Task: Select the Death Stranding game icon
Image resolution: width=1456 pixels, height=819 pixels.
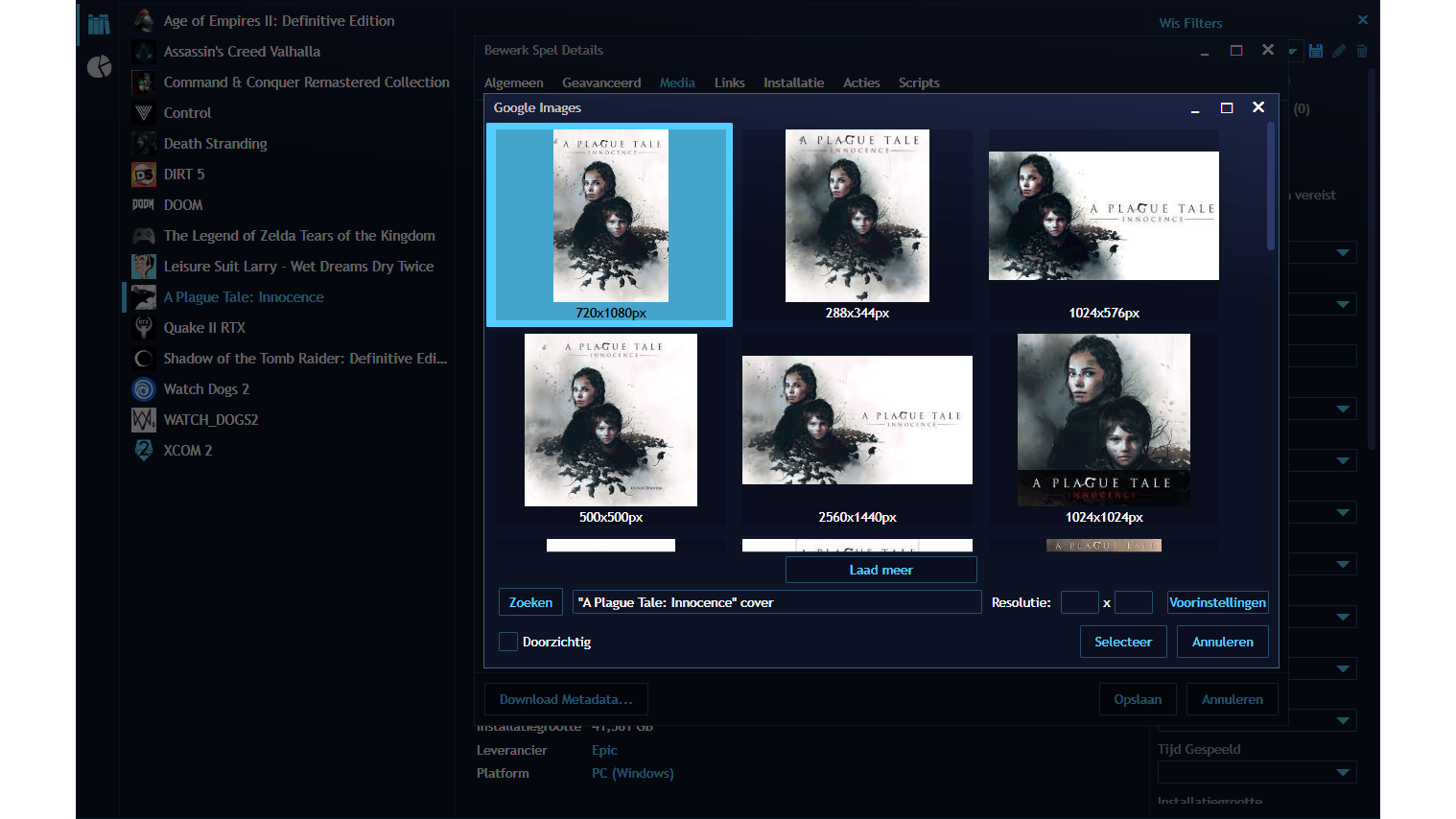Action: pyautogui.click(x=144, y=143)
